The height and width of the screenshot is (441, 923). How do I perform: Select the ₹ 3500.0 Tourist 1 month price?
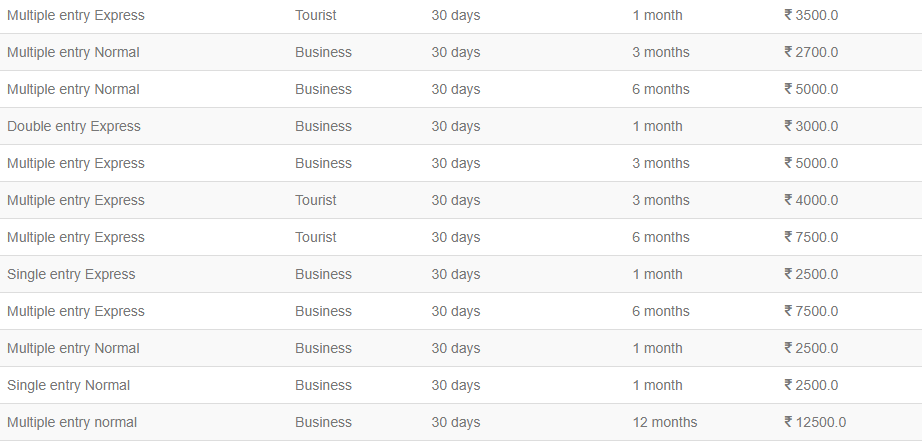tap(811, 15)
